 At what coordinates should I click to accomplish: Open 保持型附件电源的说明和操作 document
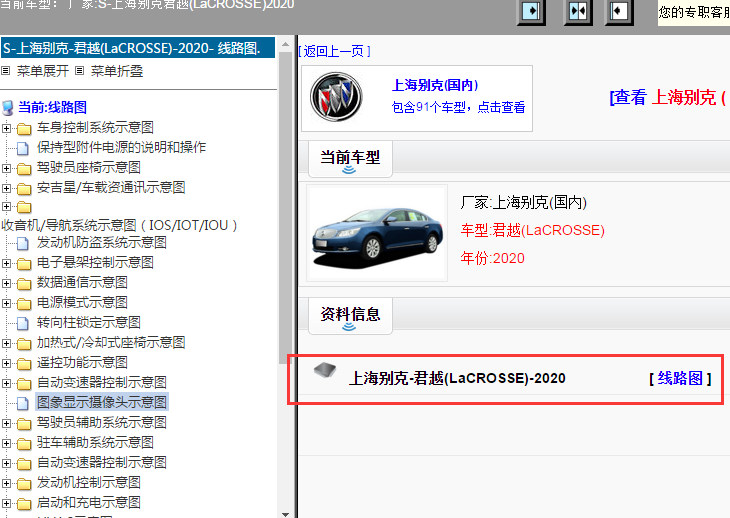coord(121,148)
